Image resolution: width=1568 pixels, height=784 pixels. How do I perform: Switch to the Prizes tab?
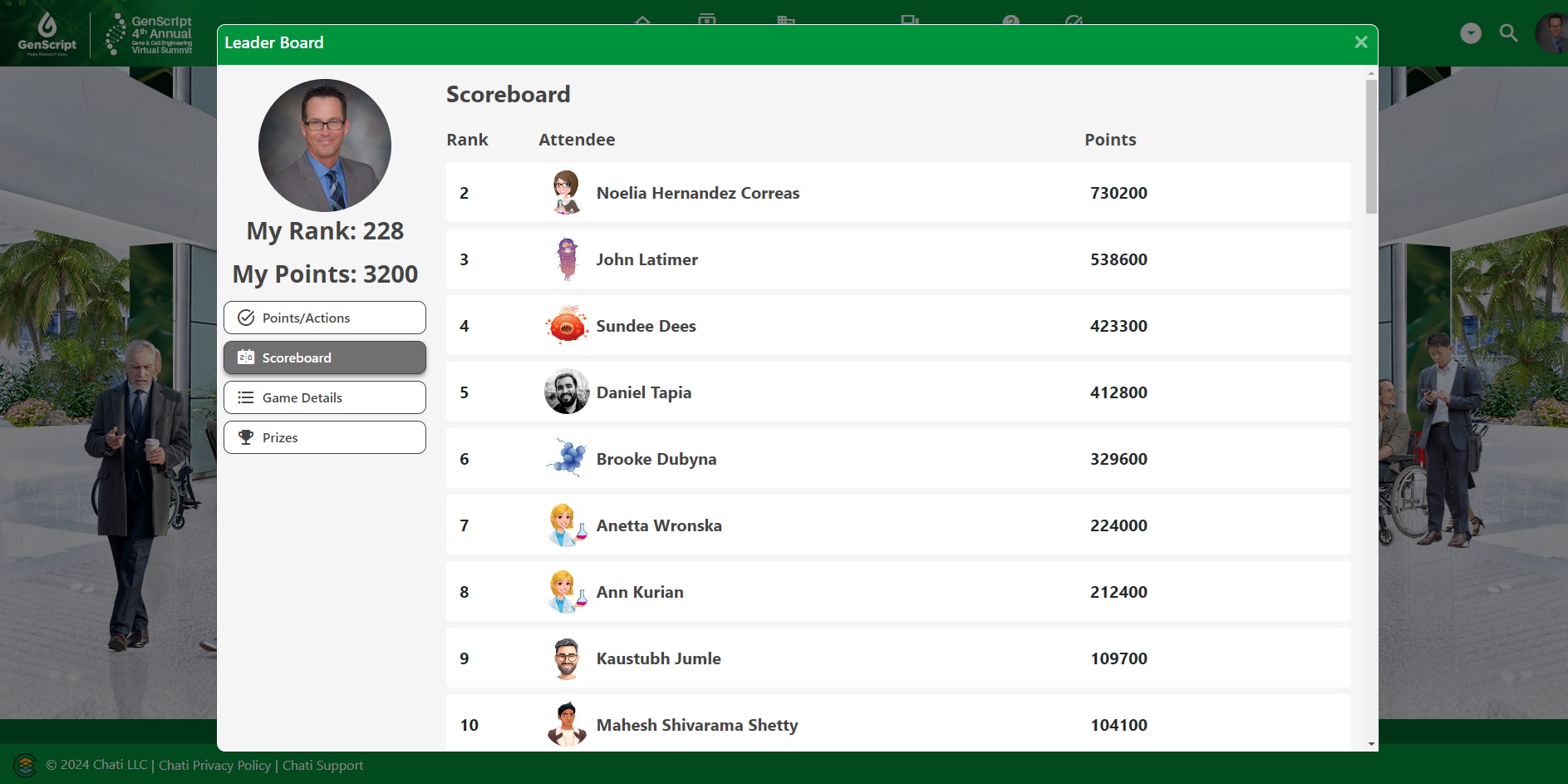point(324,437)
